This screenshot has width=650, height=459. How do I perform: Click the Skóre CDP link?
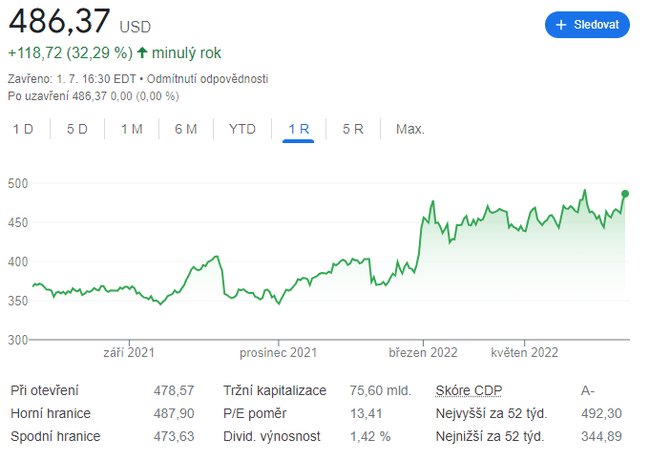pyautogui.click(x=469, y=390)
